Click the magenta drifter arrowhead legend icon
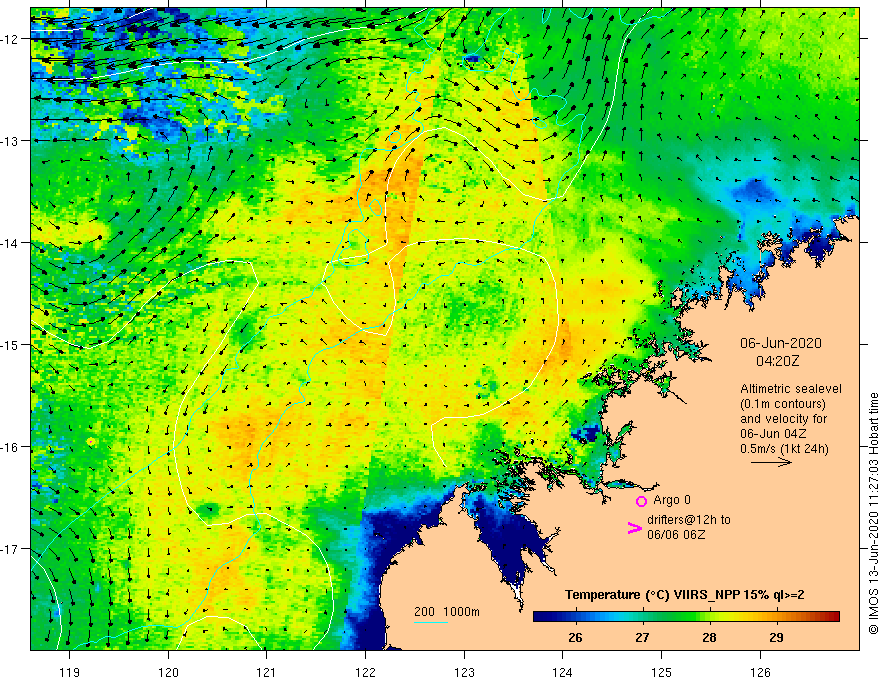The height and width of the screenshot is (680, 880). tap(634, 527)
